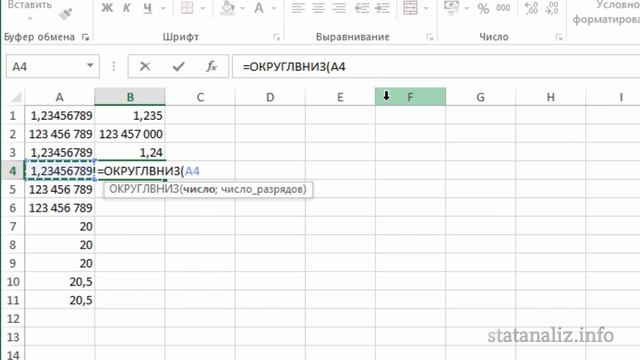The width and height of the screenshot is (640, 360).
Task: Decrease indent icon
Action: click(362, 8)
